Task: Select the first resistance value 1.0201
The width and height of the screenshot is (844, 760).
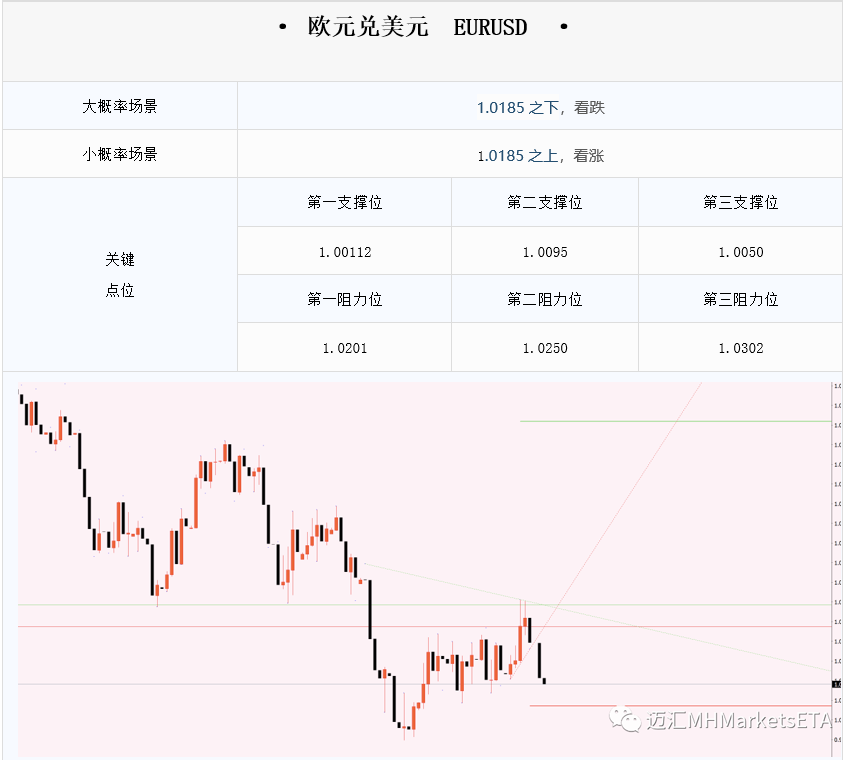Action: (x=345, y=348)
